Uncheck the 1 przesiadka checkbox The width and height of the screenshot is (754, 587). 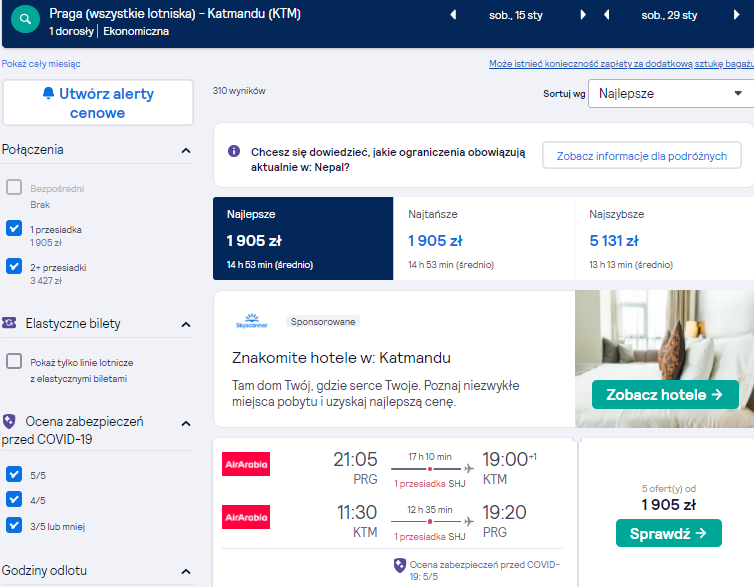14,228
